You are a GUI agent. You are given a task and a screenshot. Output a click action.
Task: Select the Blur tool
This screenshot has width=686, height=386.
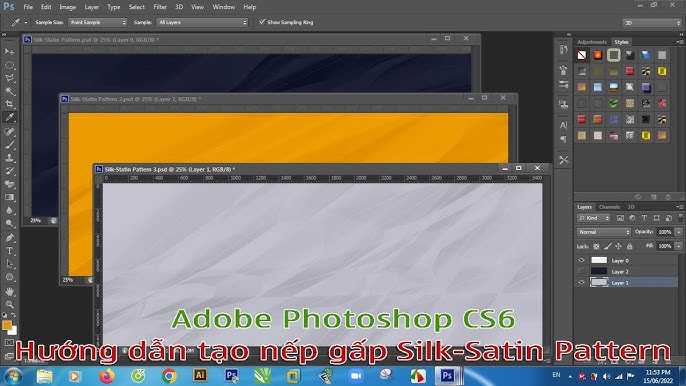[x=9, y=211]
